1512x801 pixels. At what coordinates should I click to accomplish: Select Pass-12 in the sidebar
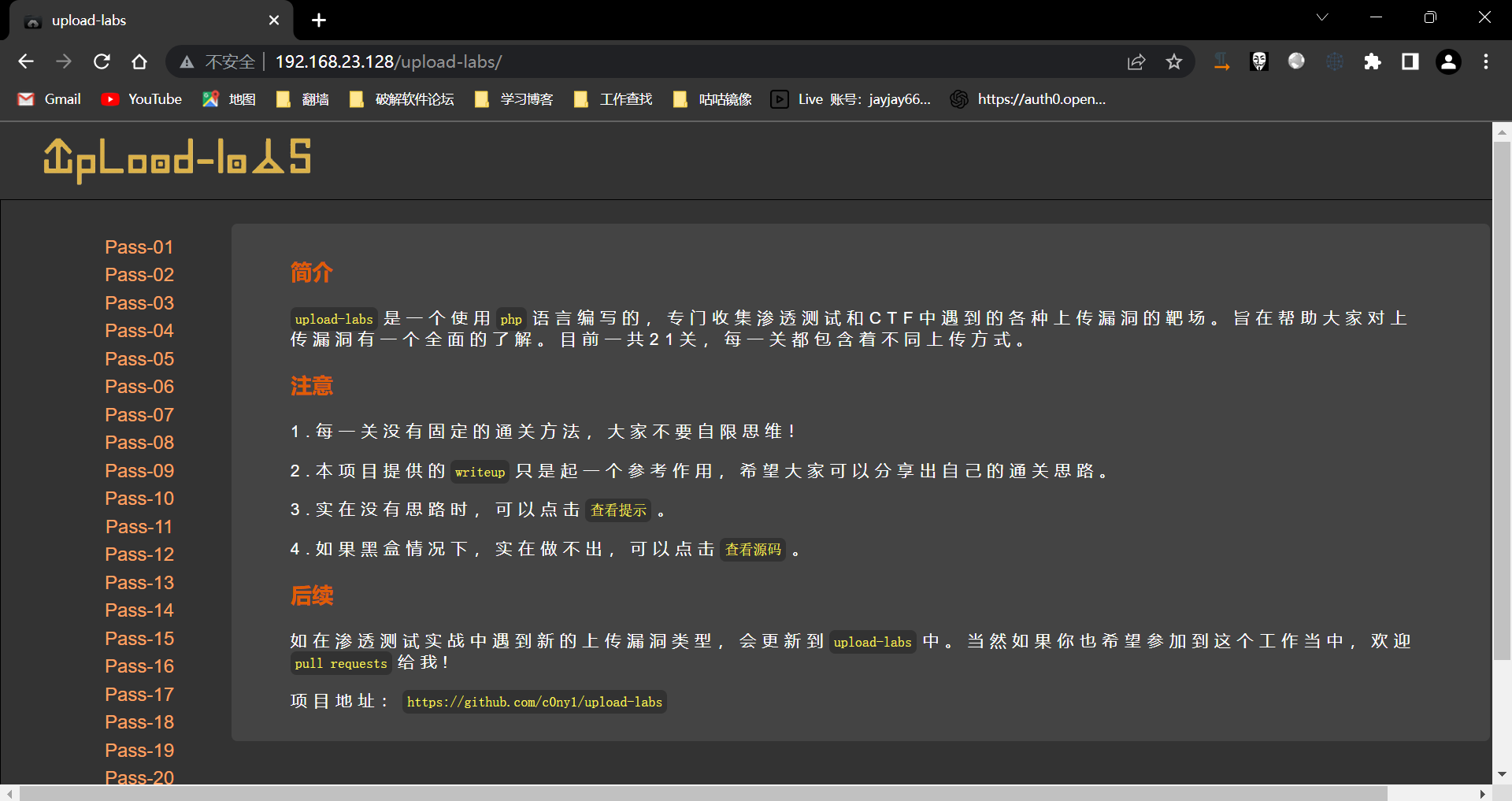[139, 554]
